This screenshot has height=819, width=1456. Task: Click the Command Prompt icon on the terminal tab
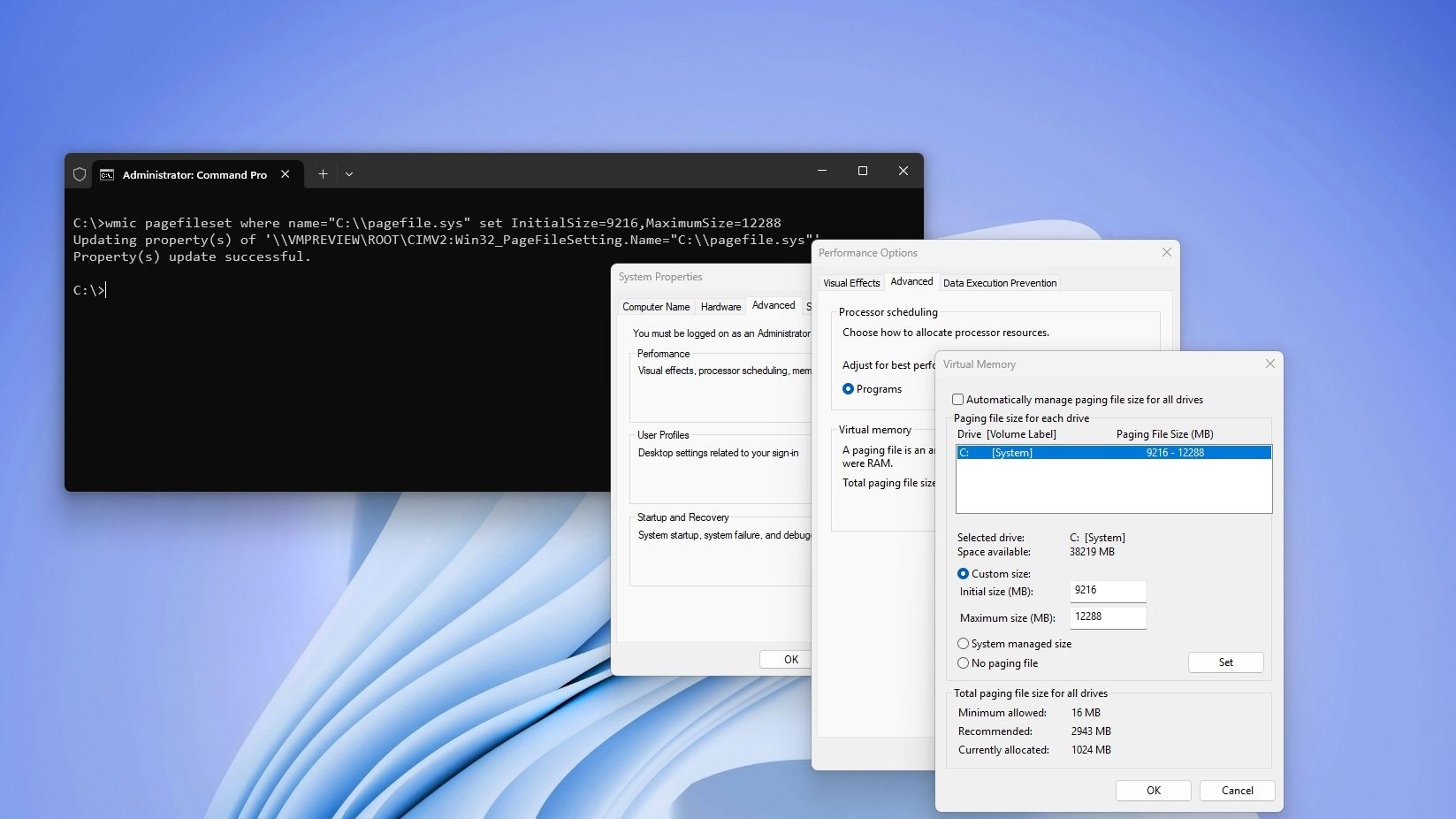click(107, 174)
